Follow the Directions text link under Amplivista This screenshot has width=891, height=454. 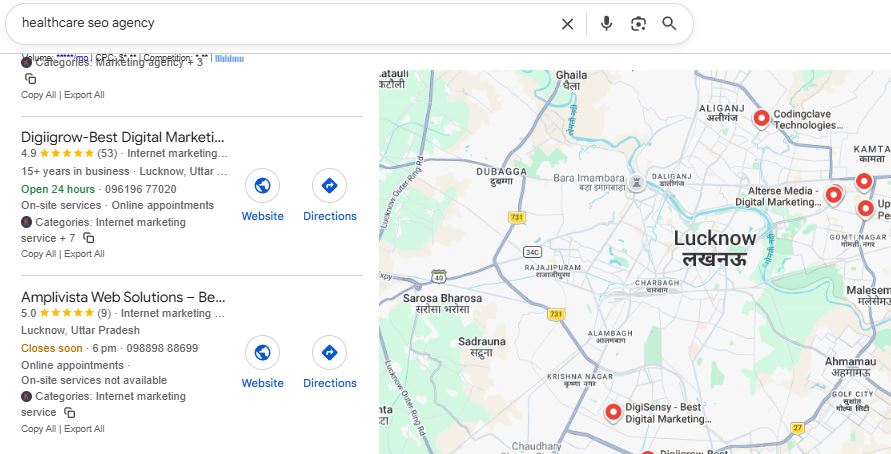coord(330,383)
